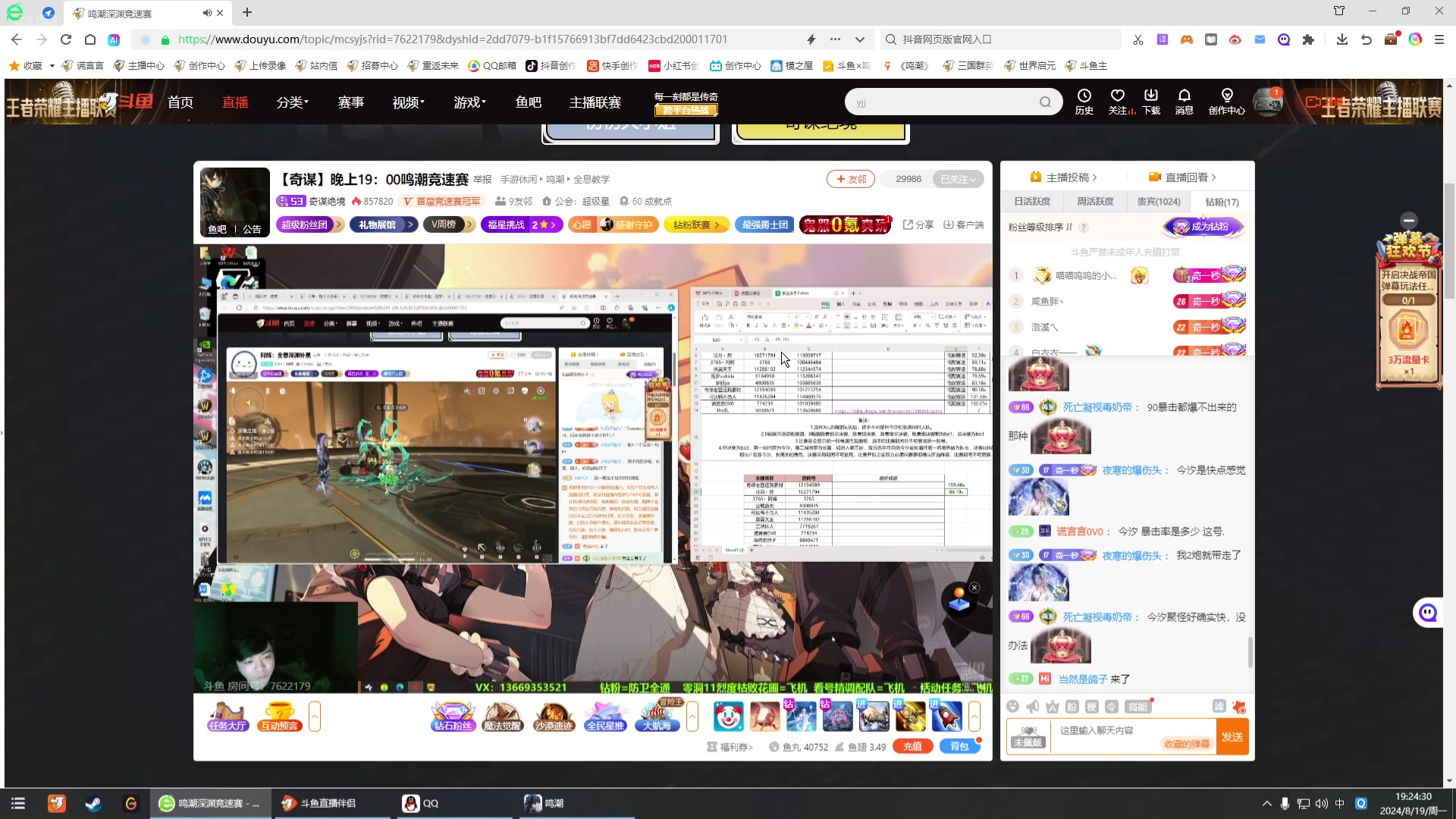
Task: Toggle system volume speaker in tray
Action: [1322, 804]
